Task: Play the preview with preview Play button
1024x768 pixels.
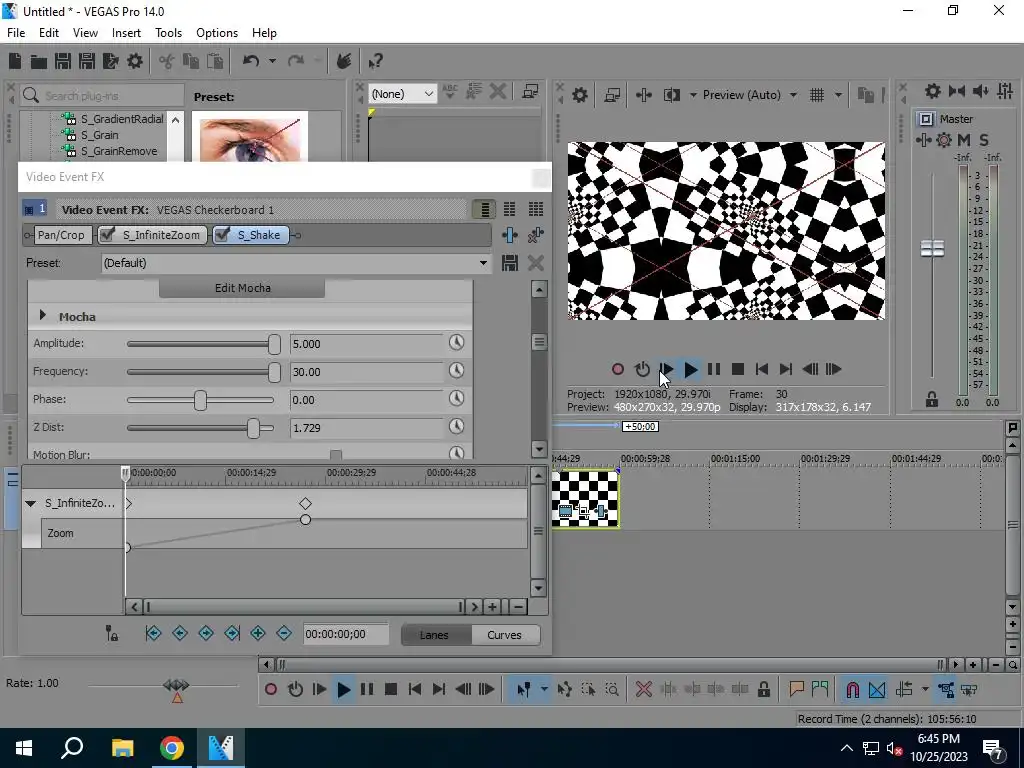Action: click(x=690, y=370)
